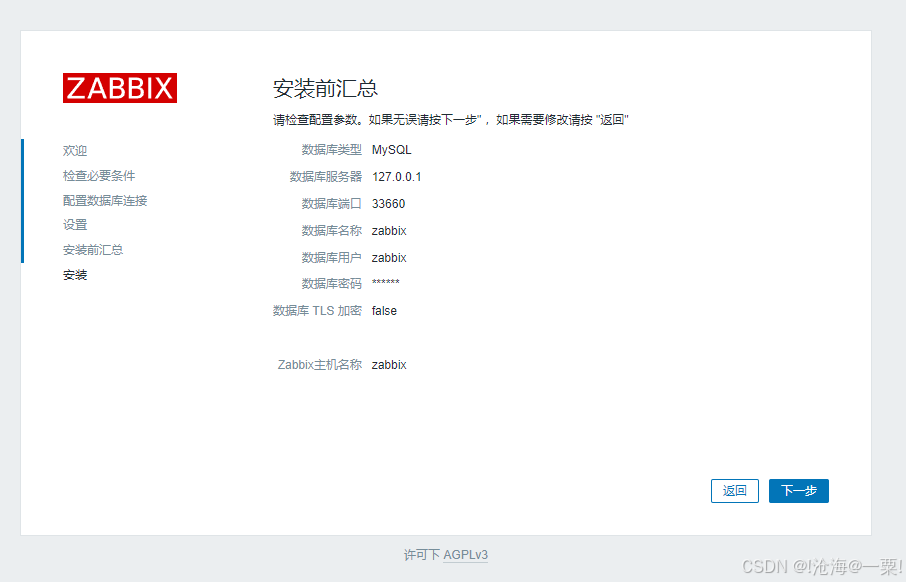Click the zabbix value beside 数据库名称
Viewport: 906px width, 582px height.
(x=389, y=231)
